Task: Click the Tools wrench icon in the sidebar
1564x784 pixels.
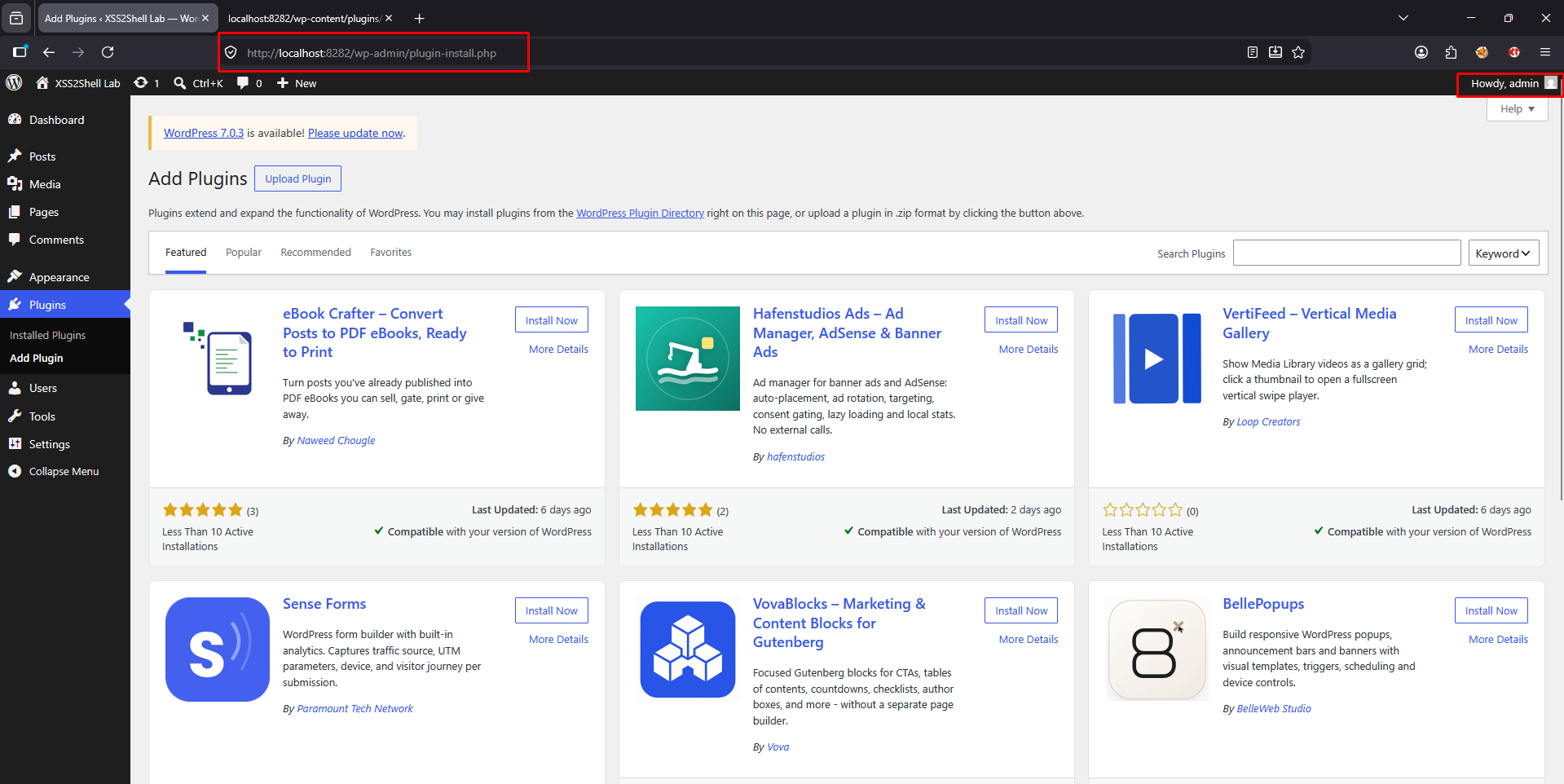Action: 15,416
